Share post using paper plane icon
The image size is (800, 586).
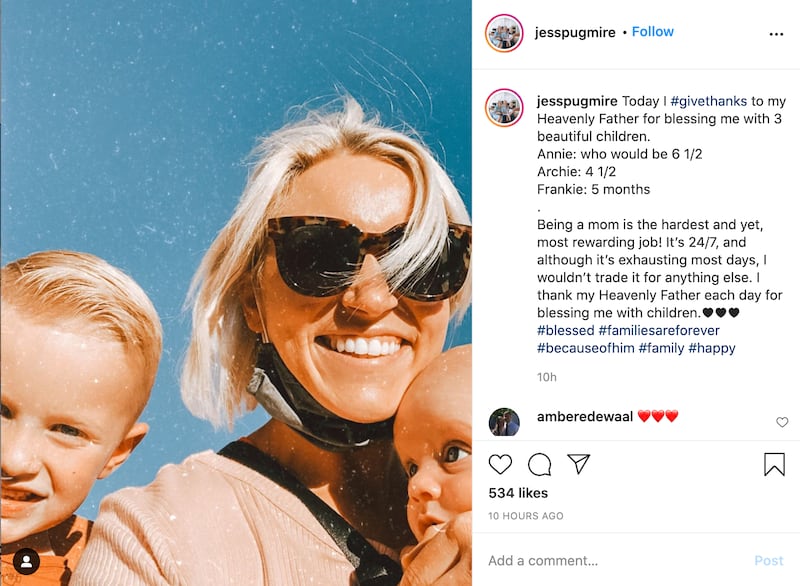[579, 464]
